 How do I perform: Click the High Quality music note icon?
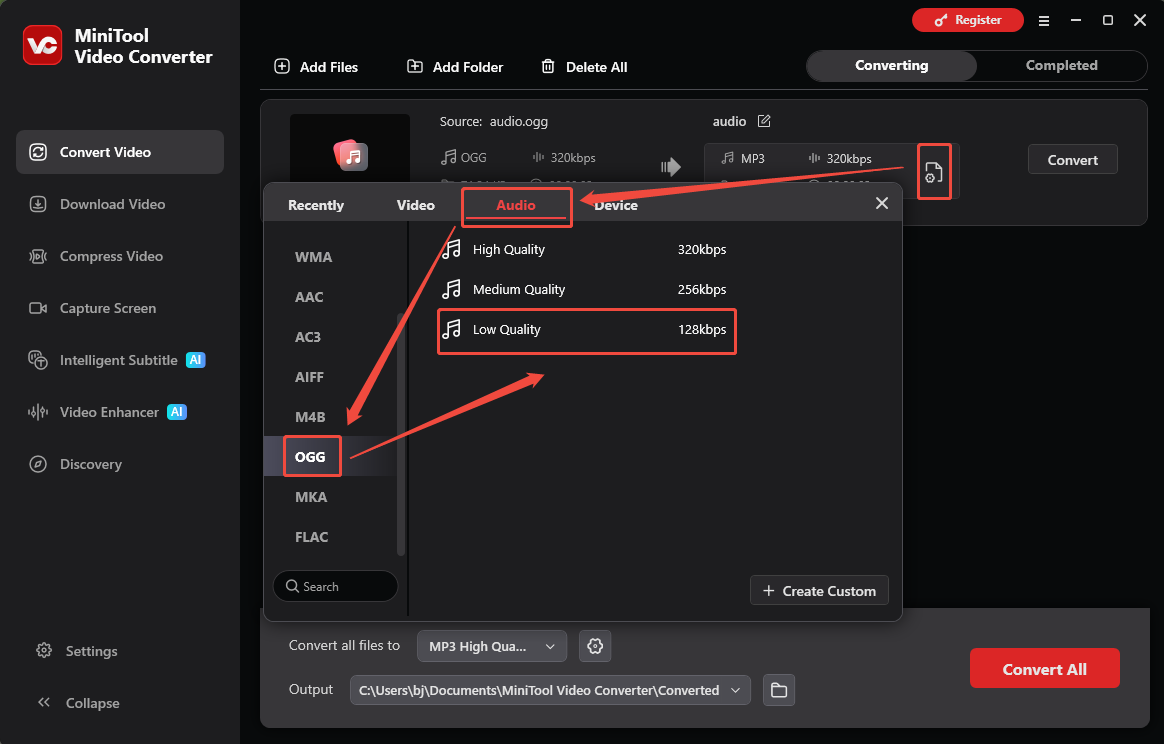click(x=451, y=249)
